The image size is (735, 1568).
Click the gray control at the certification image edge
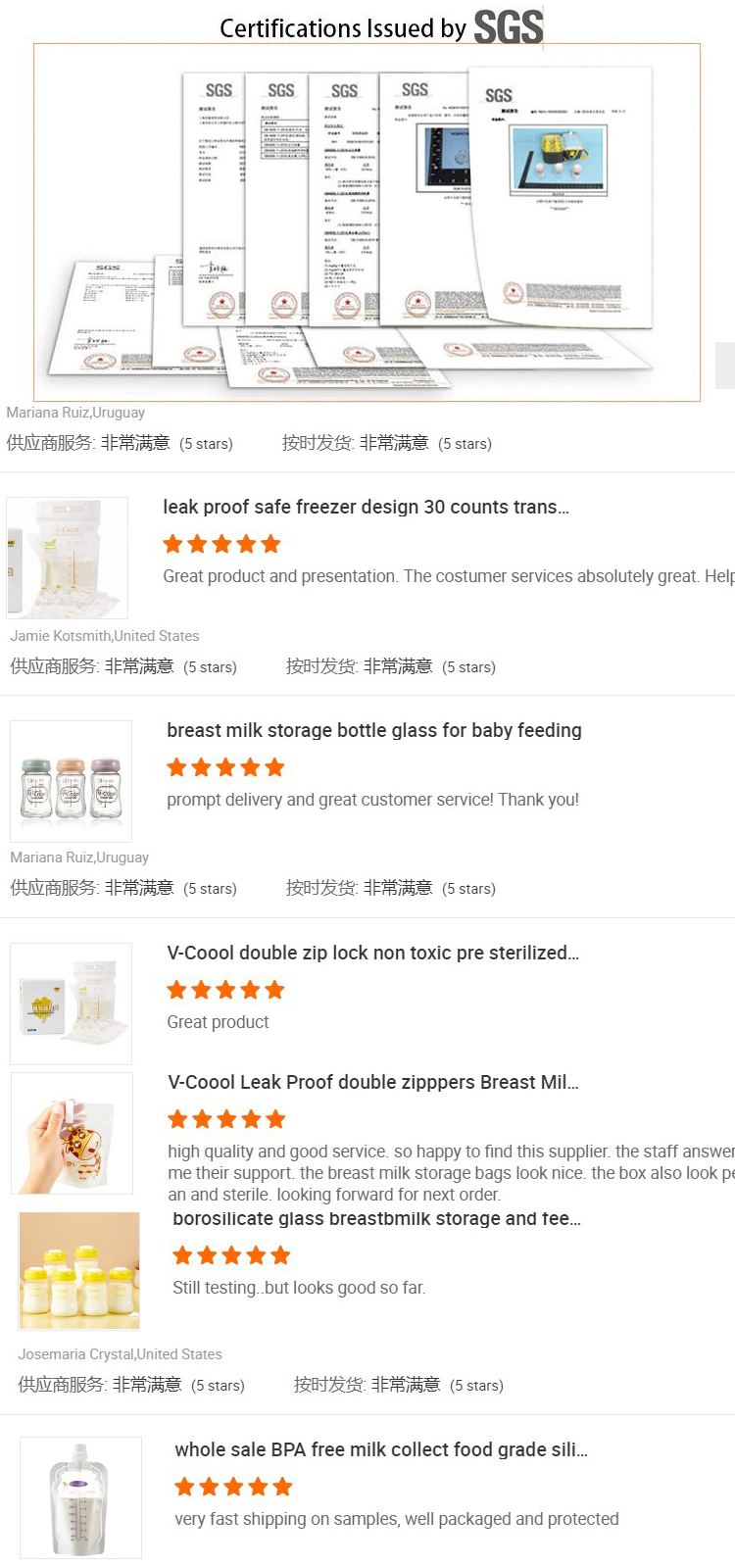coord(725,365)
